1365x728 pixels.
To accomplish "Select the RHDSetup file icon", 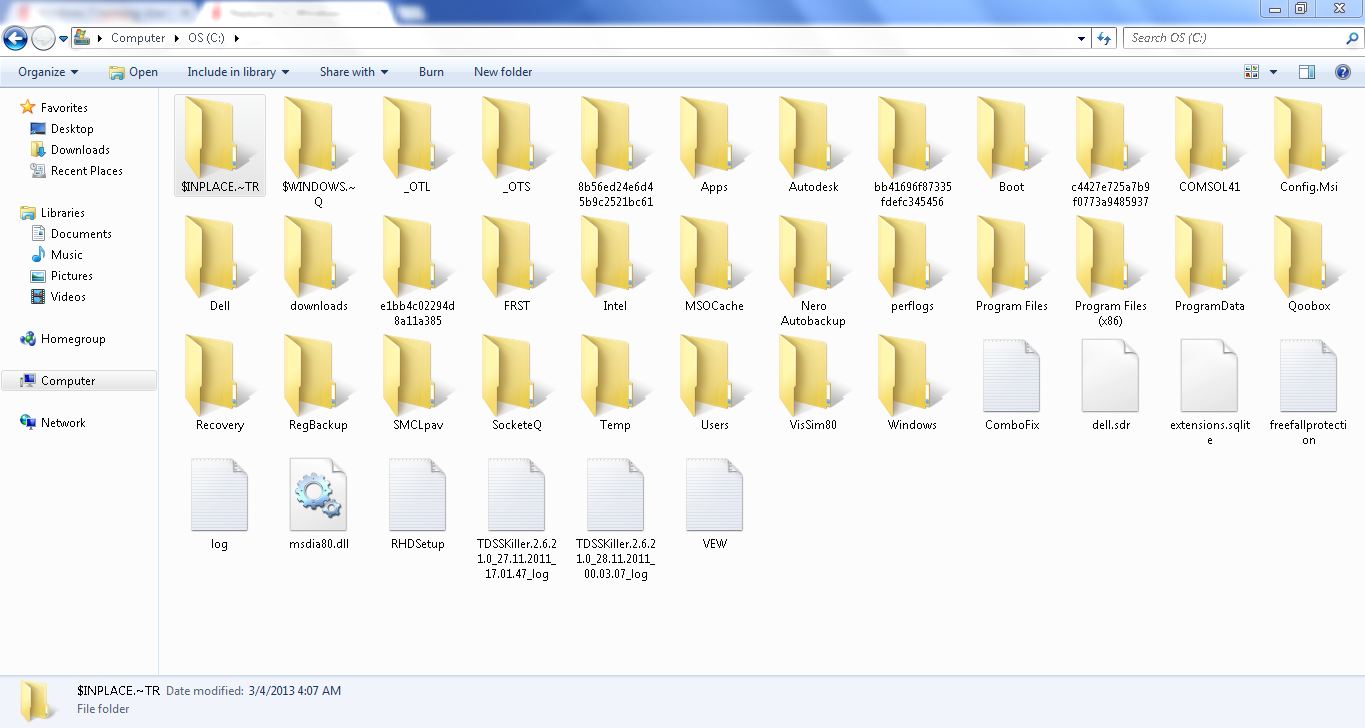I will [417, 495].
